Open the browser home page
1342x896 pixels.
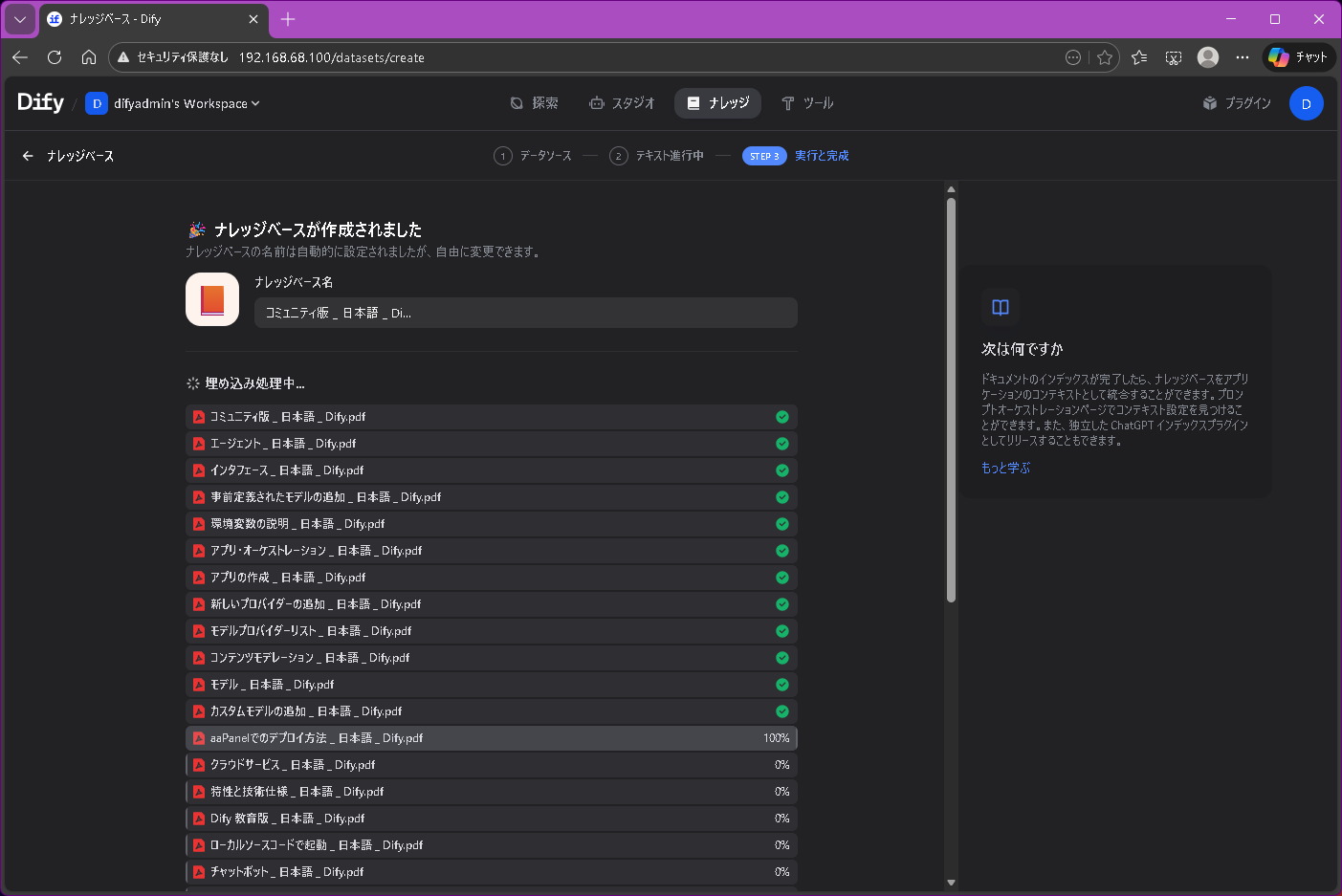click(89, 57)
